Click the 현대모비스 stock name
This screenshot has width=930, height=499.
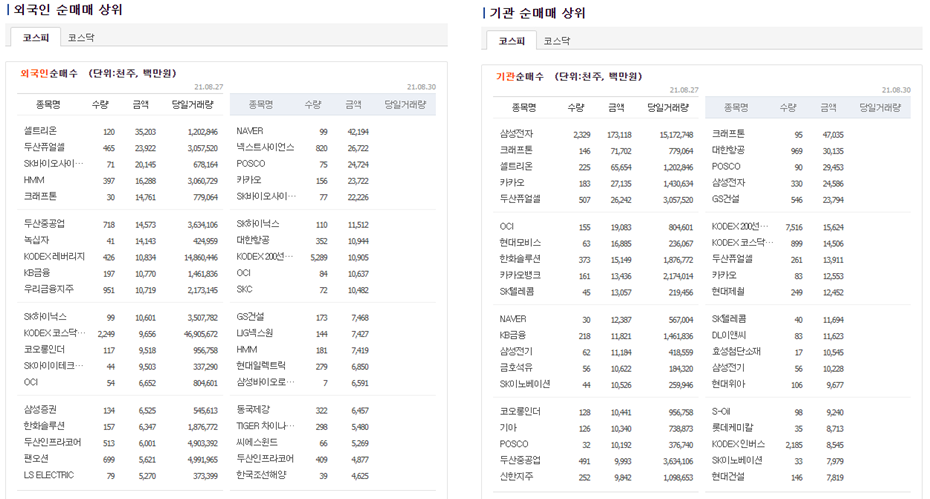pyautogui.click(x=520, y=243)
